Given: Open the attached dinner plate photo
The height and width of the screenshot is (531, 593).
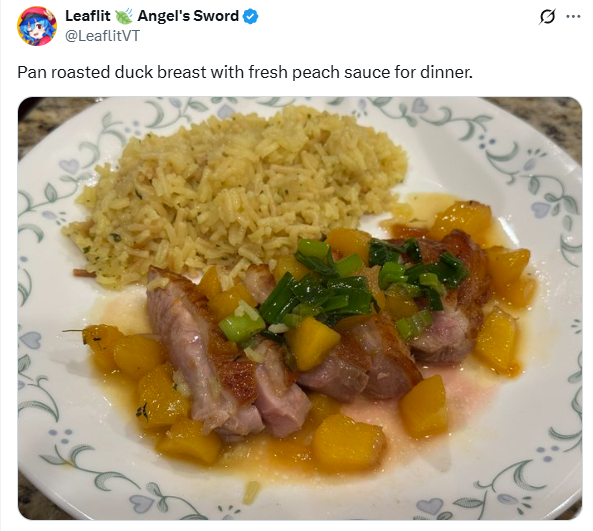Looking at the screenshot, I should coord(300,308).
